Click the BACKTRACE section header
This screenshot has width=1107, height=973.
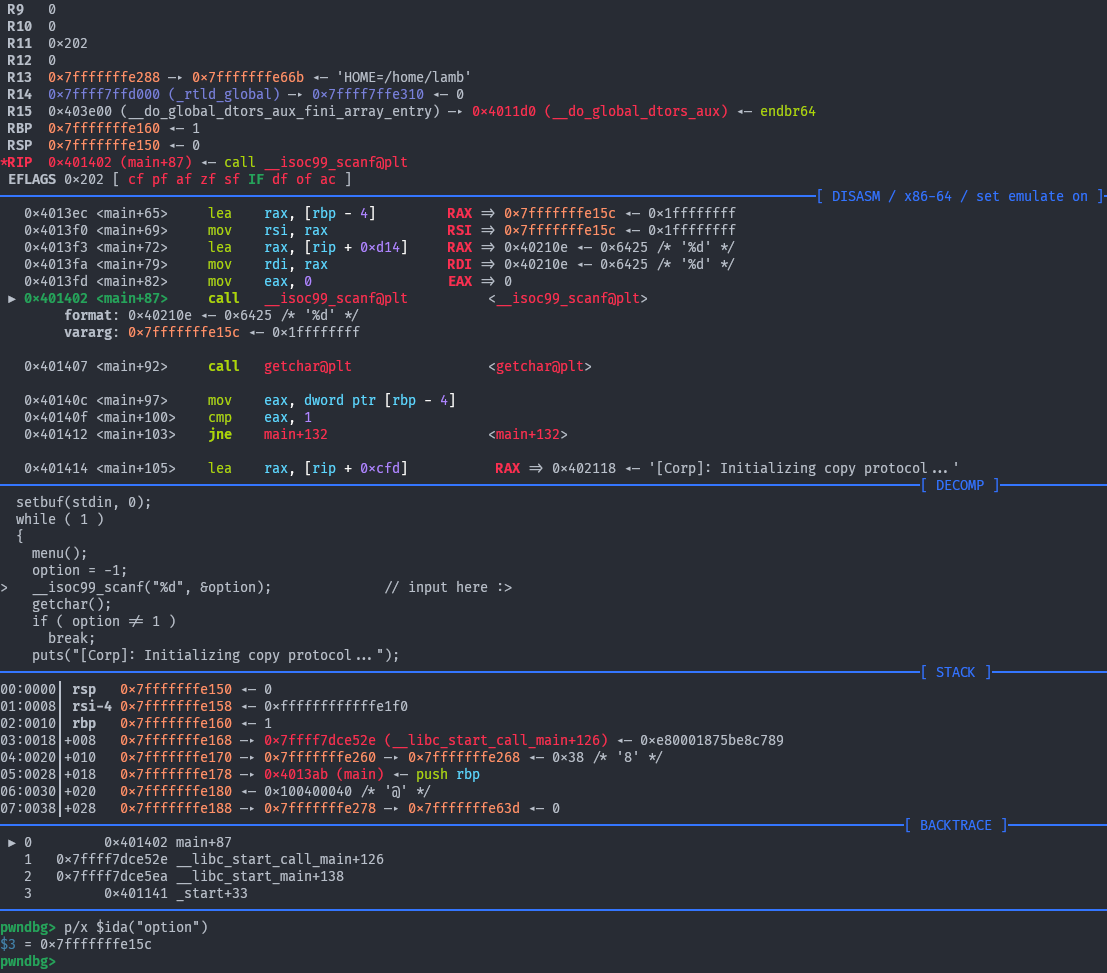pyautogui.click(x=955, y=825)
